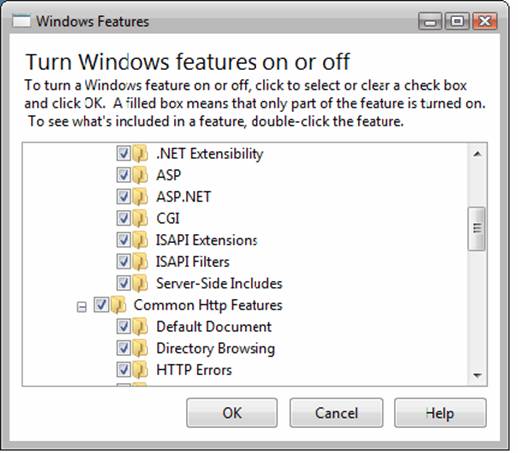This screenshot has width=518, height=453.
Task: Collapse the Common Http Features tree node
Action: (82, 307)
